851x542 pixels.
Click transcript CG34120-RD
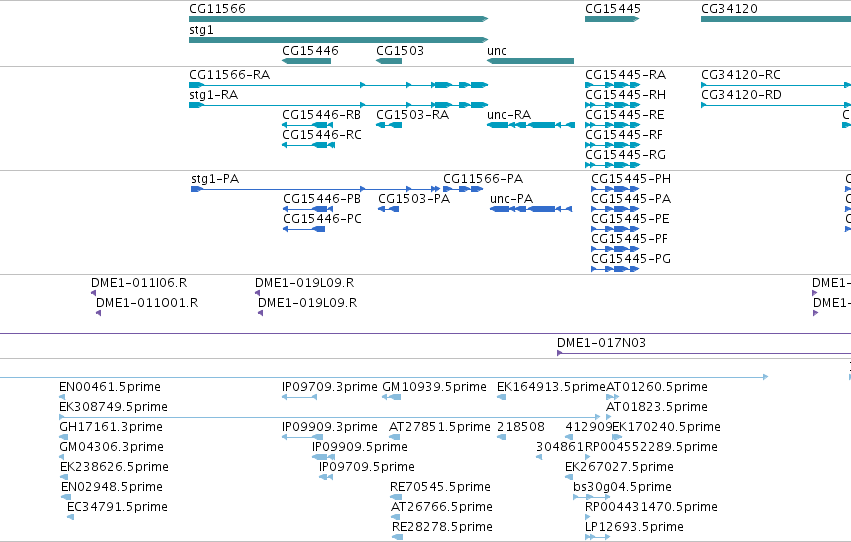(x=776, y=105)
